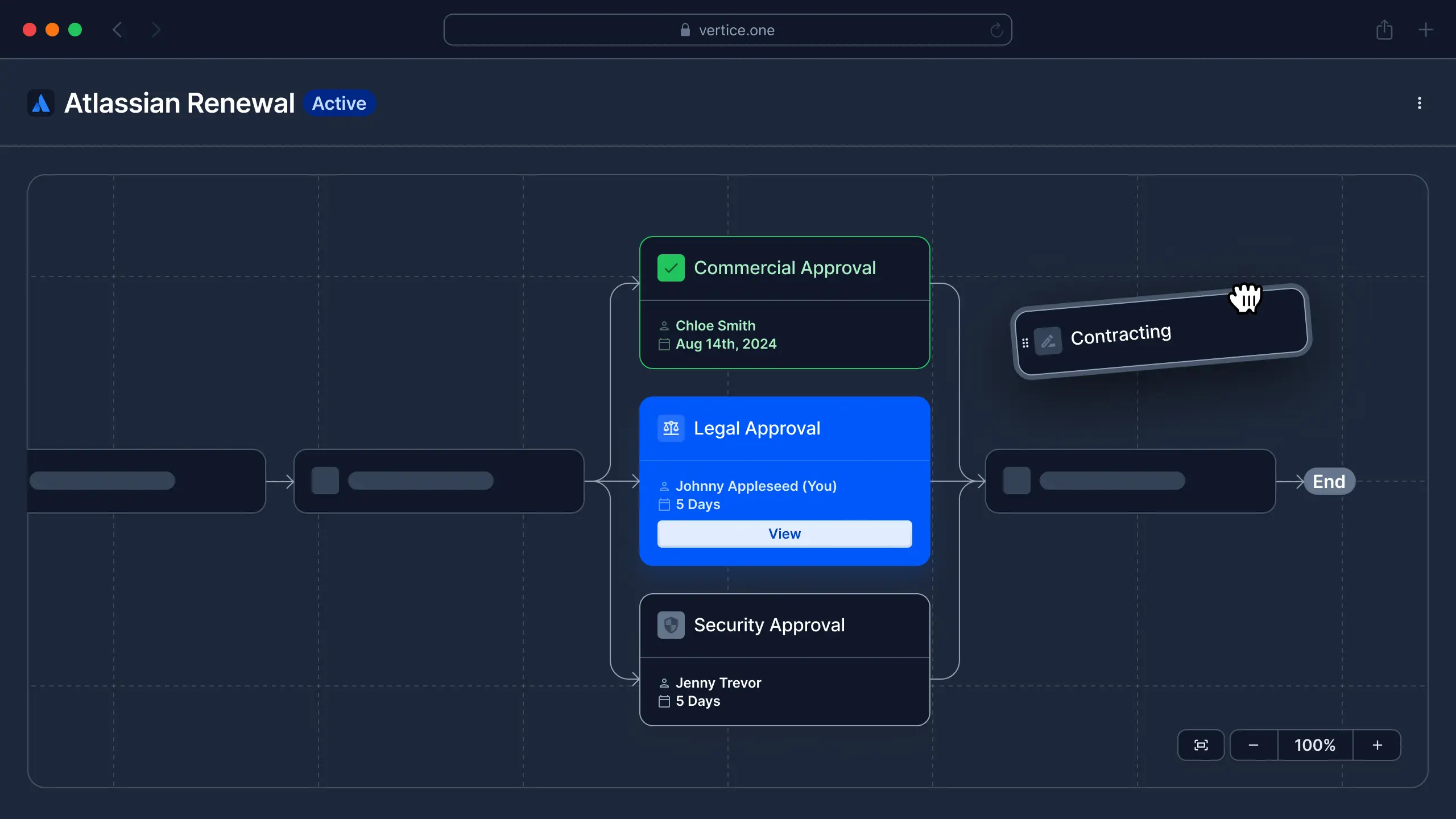Viewport: 1456px width, 819px height.
Task: Click the person icon next to Jenny Trevor
Action: tap(664, 682)
